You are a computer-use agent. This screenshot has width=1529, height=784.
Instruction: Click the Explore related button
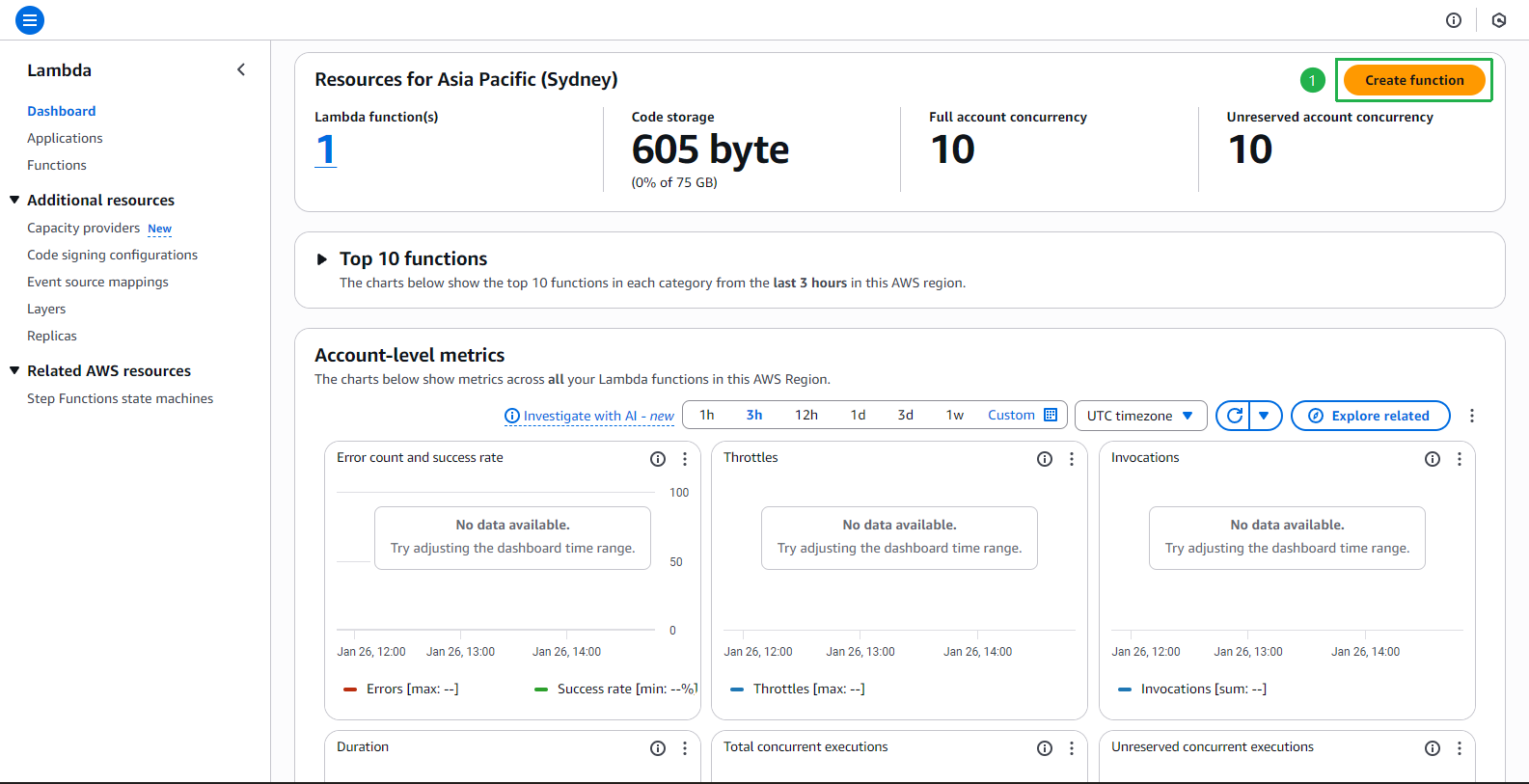1371,416
